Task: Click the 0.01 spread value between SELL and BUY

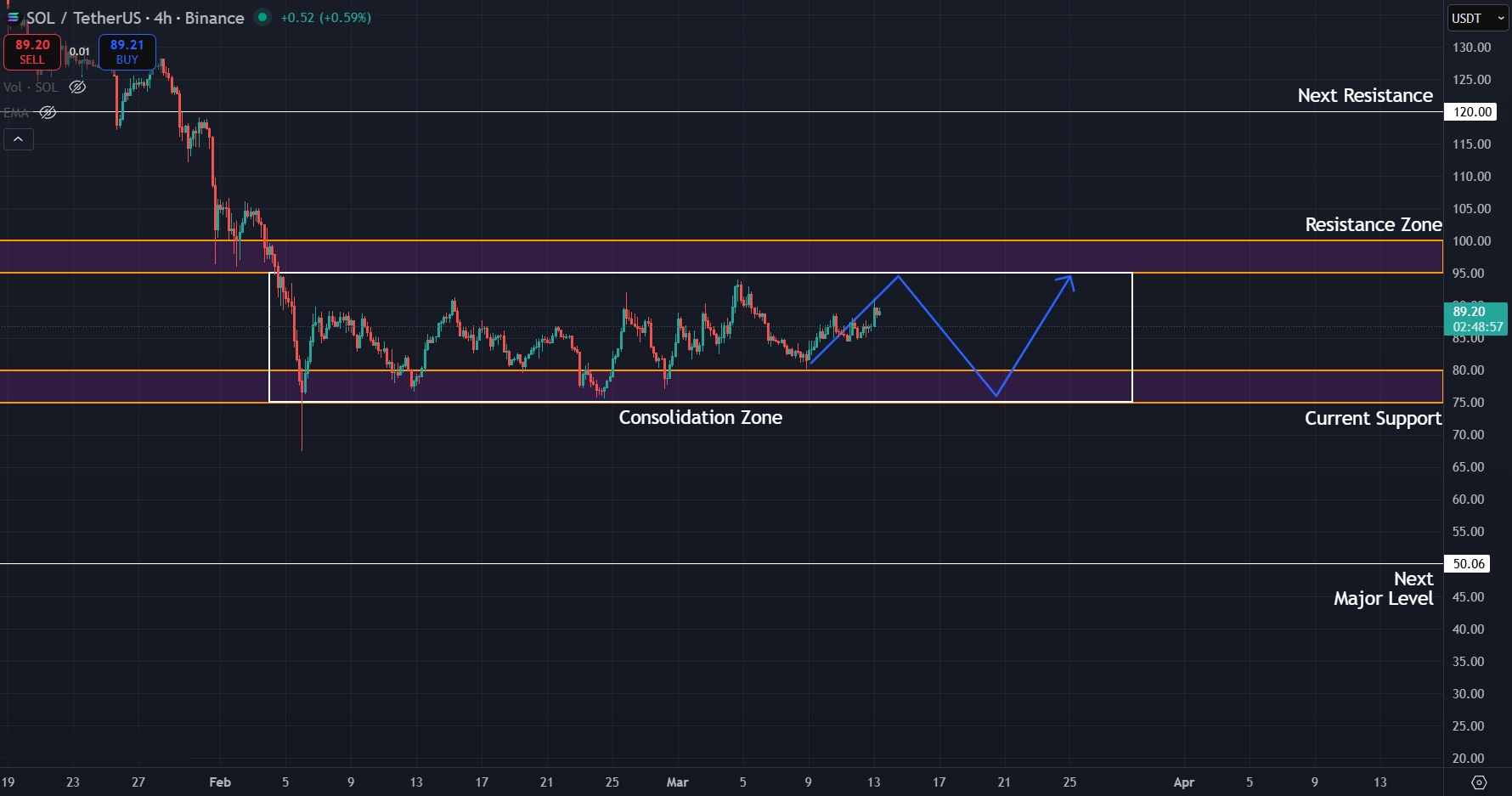Action: (79, 51)
